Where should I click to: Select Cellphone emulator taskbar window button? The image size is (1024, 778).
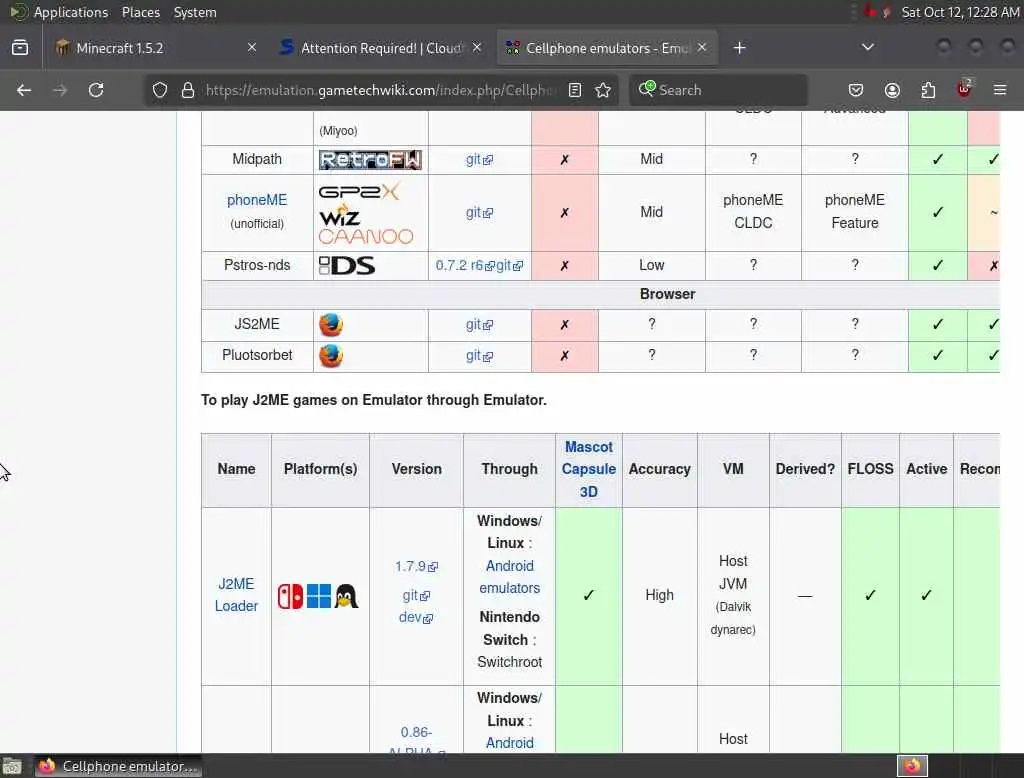point(118,766)
